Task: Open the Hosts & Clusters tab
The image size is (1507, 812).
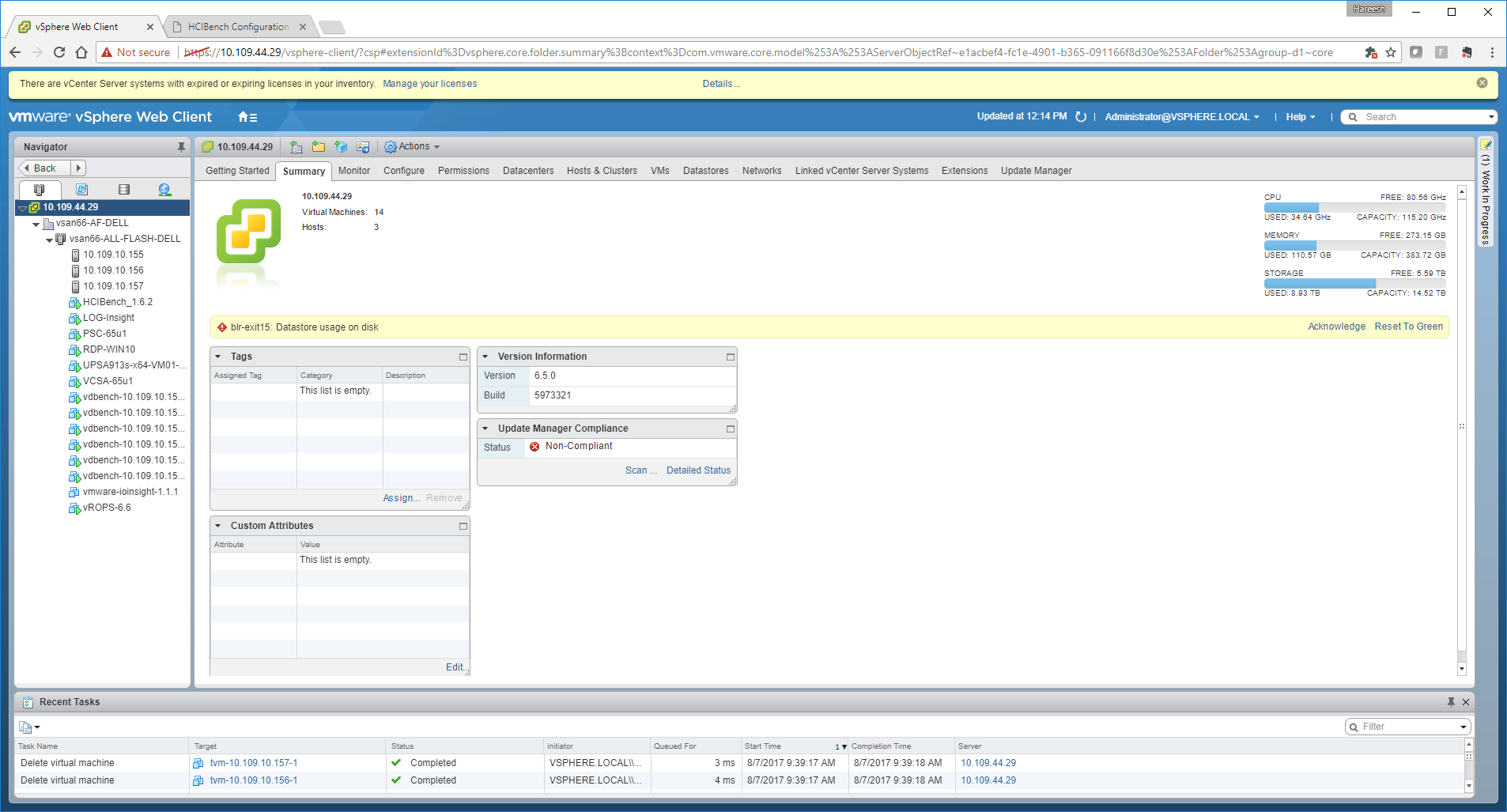Action: click(601, 171)
